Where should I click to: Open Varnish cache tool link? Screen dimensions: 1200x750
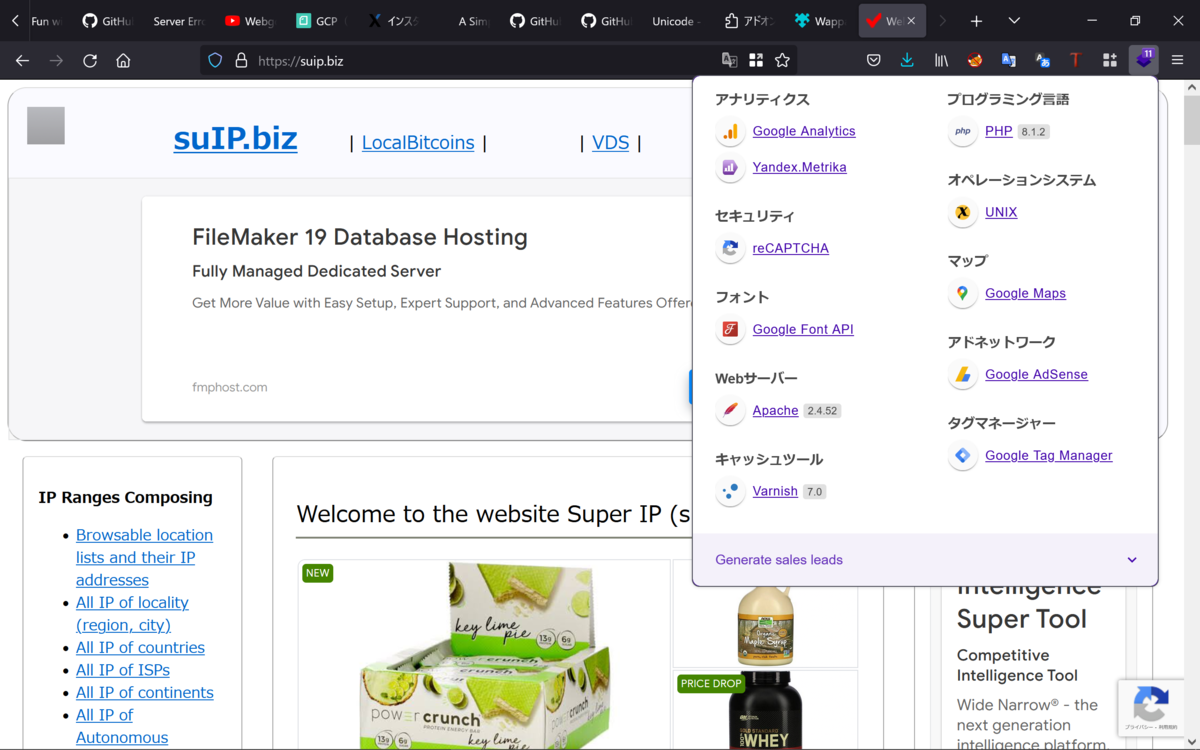775,491
